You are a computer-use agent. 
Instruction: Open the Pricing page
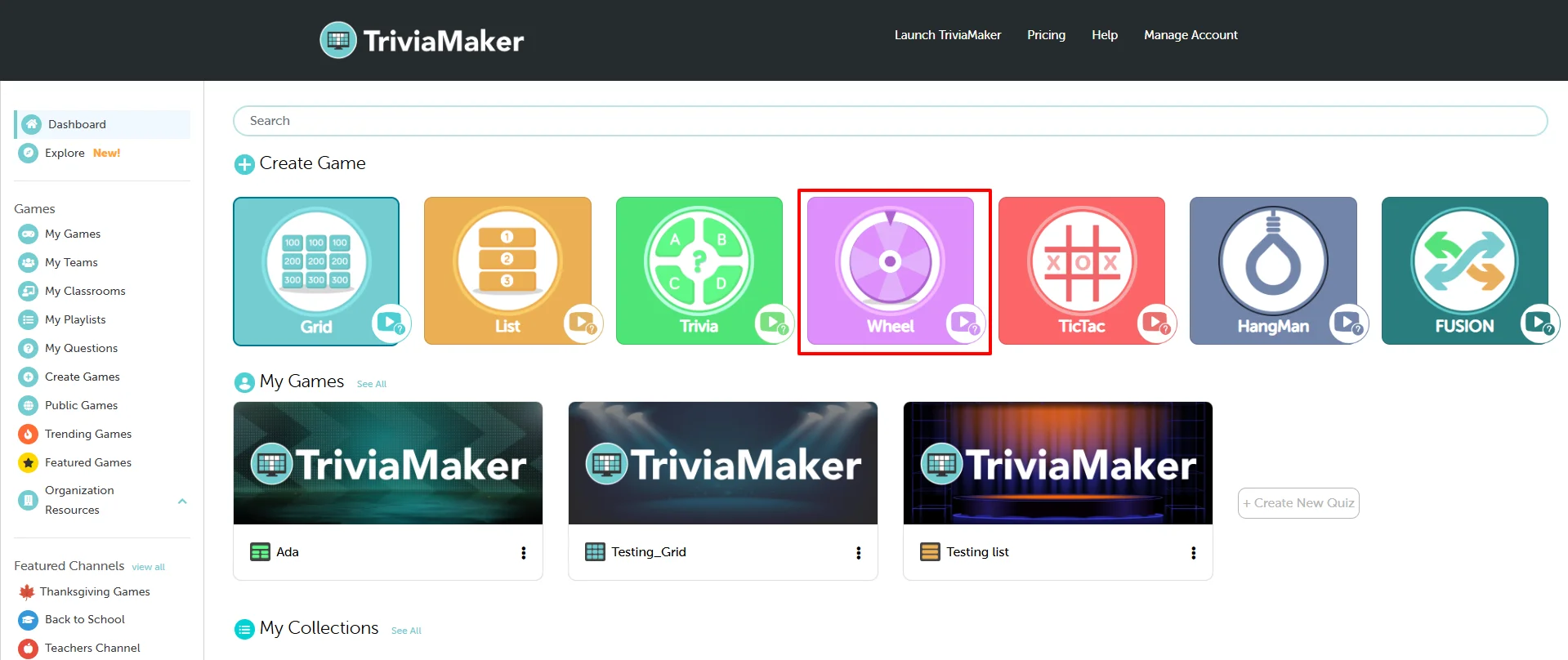1047,35
